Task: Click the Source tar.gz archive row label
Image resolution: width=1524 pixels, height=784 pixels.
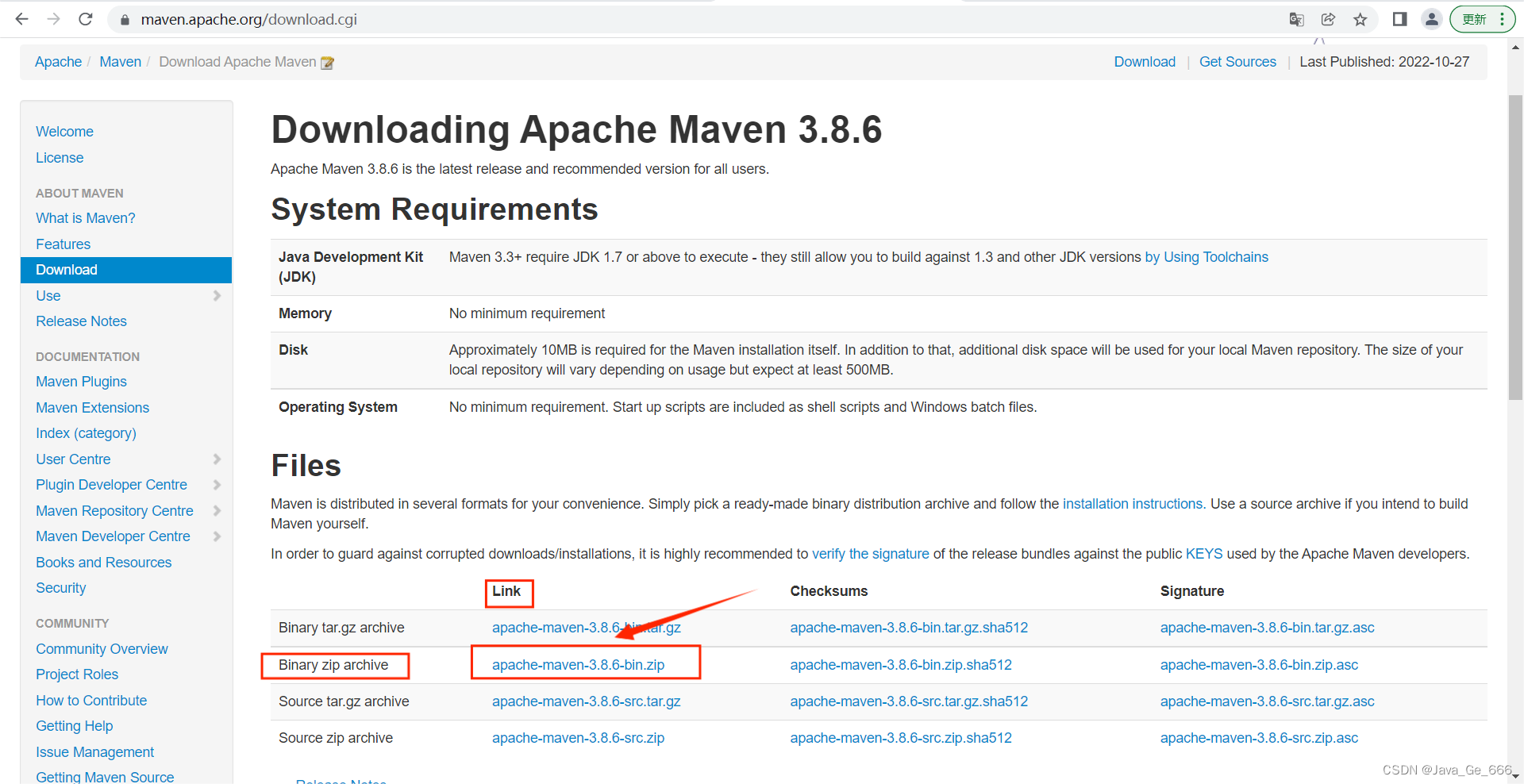Action: point(344,701)
